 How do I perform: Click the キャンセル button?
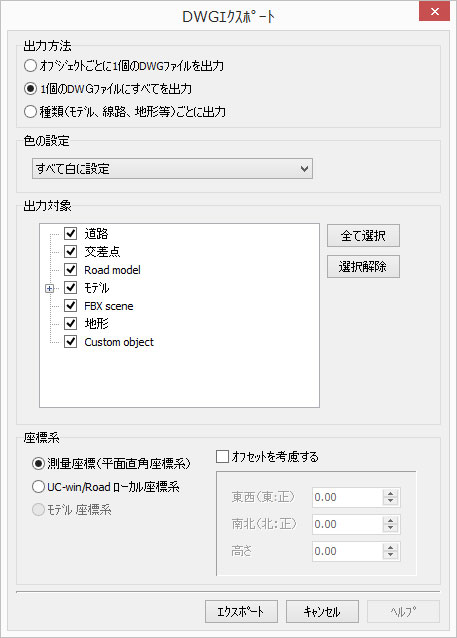(322, 612)
